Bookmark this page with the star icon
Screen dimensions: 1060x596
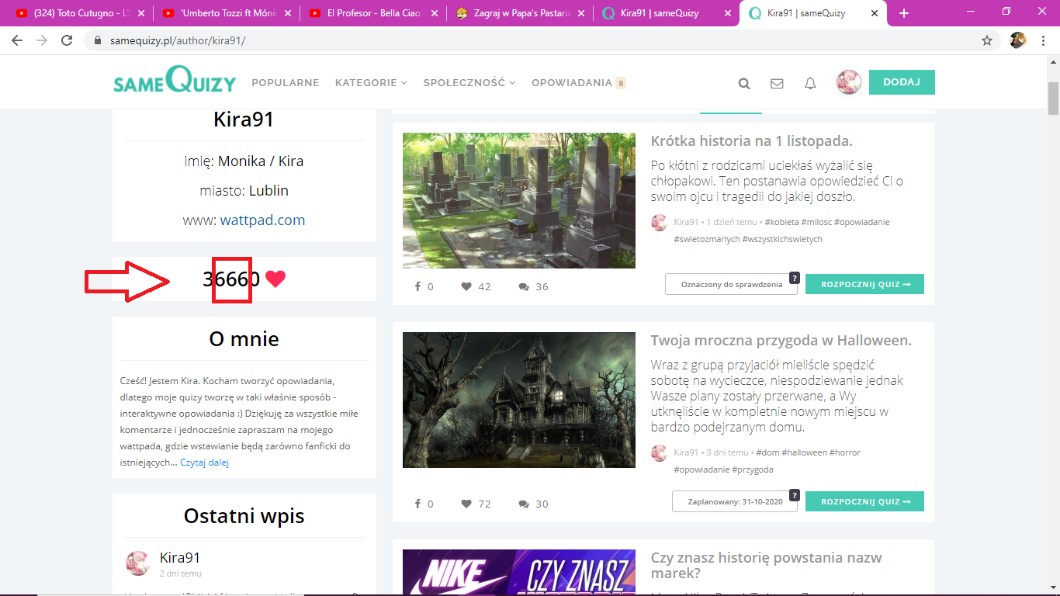(x=987, y=41)
